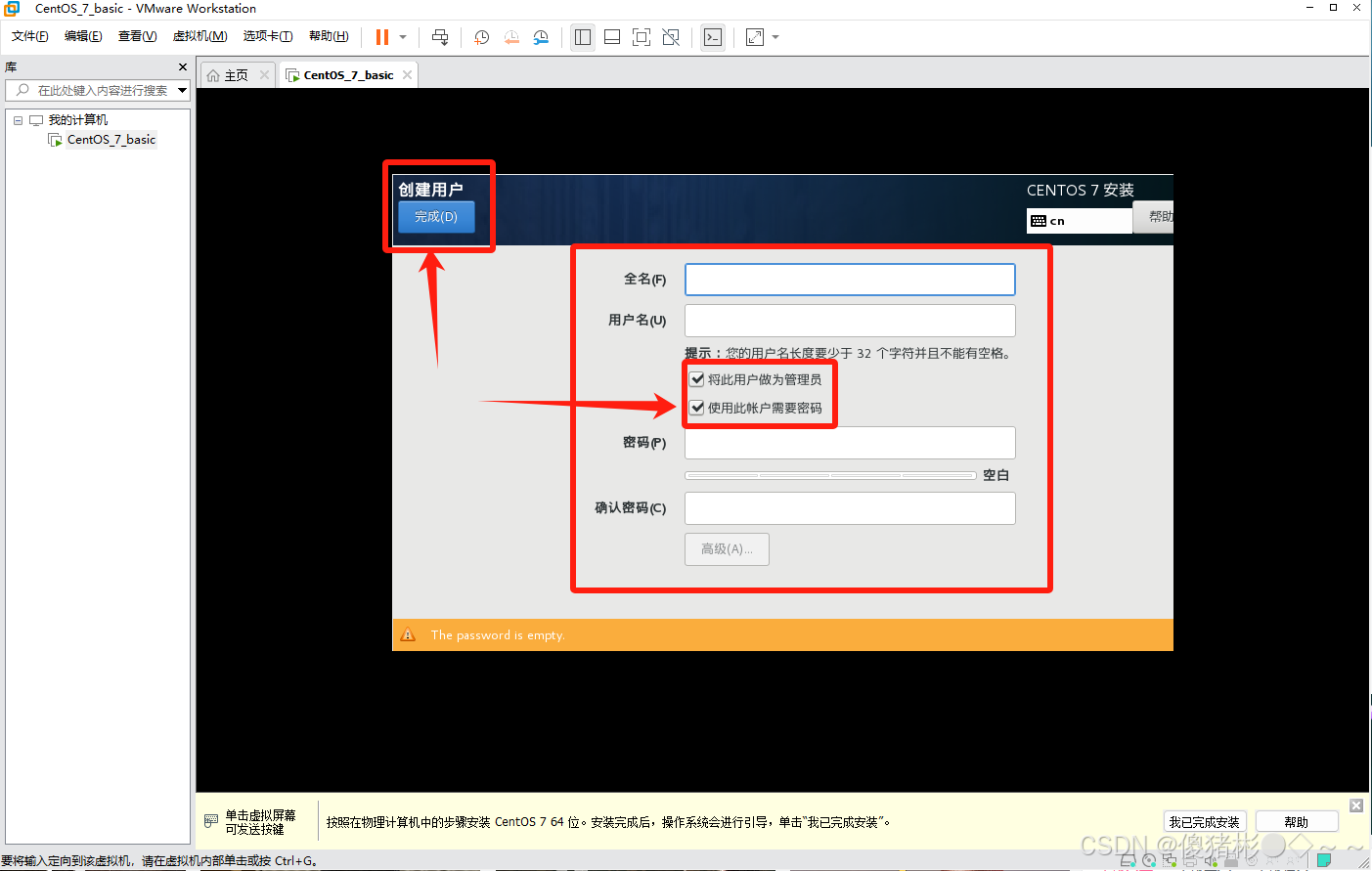Screen dimensions: 1372x871
Task: Click the hard disk status icon
Action: click(1128, 860)
